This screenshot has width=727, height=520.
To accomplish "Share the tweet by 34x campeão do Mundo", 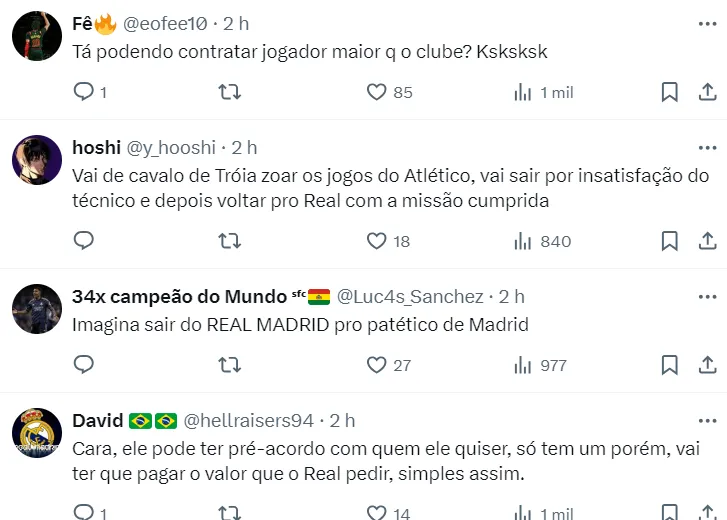I will [707, 365].
